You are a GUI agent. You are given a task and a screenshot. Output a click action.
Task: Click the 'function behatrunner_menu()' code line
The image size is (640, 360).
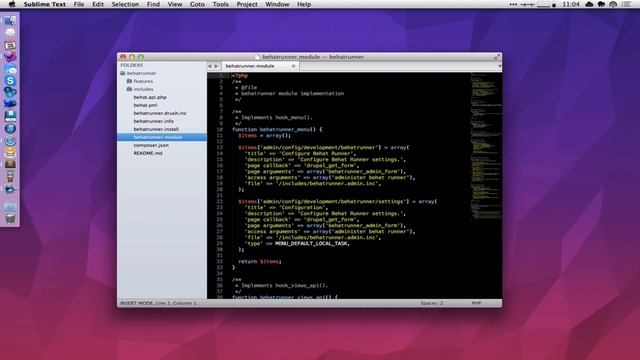(x=277, y=129)
